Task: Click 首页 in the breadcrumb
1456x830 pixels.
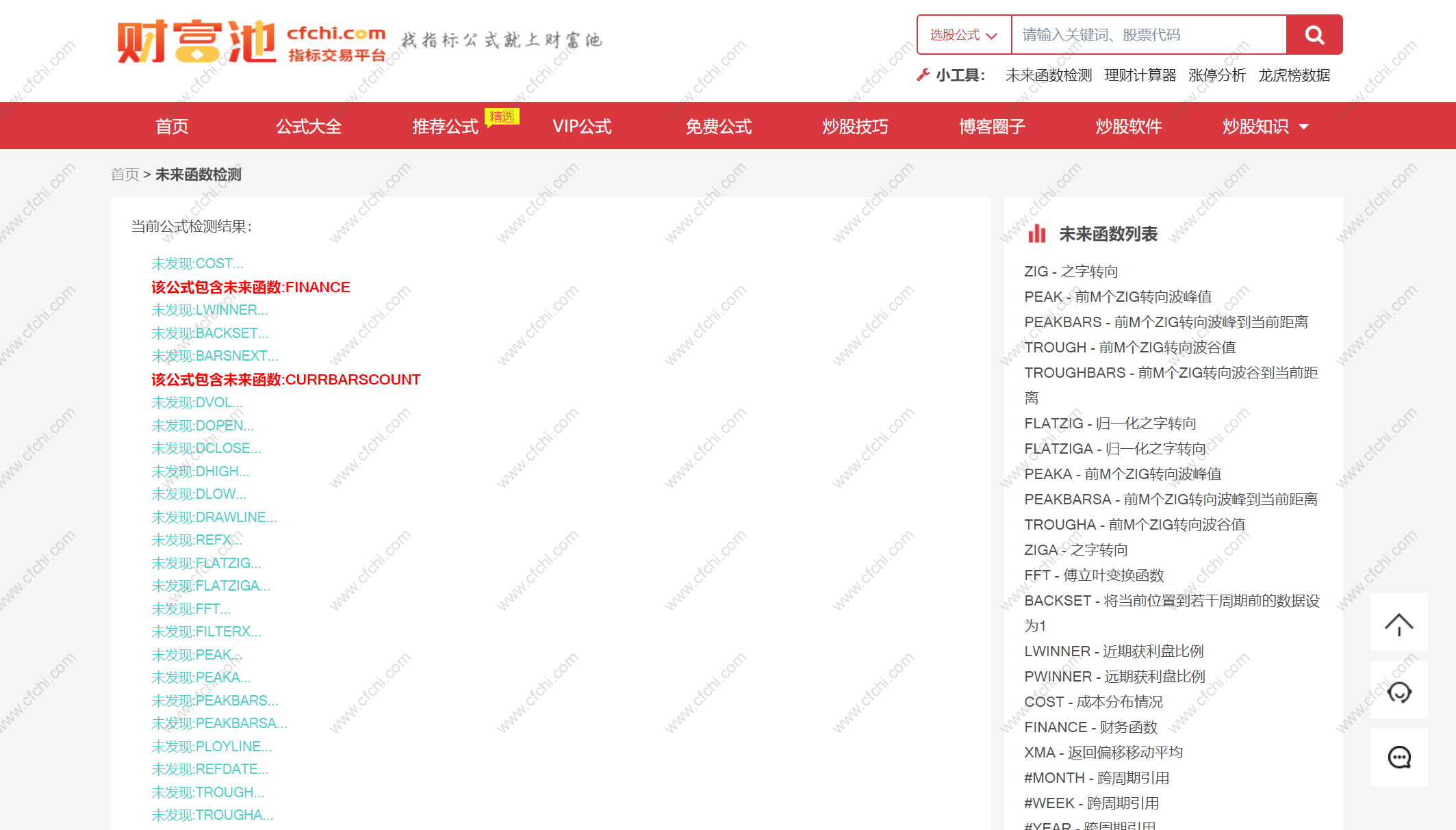Action: point(125,174)
